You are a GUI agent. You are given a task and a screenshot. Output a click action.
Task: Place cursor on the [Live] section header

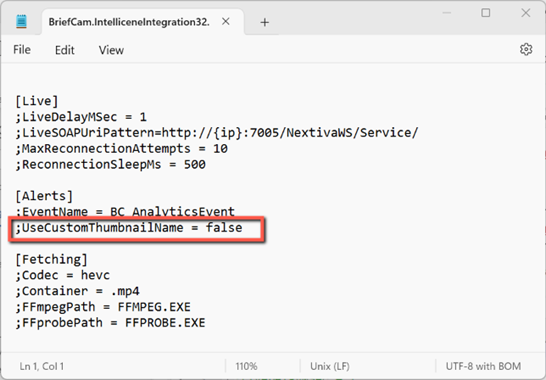click(x=37, y=101)
